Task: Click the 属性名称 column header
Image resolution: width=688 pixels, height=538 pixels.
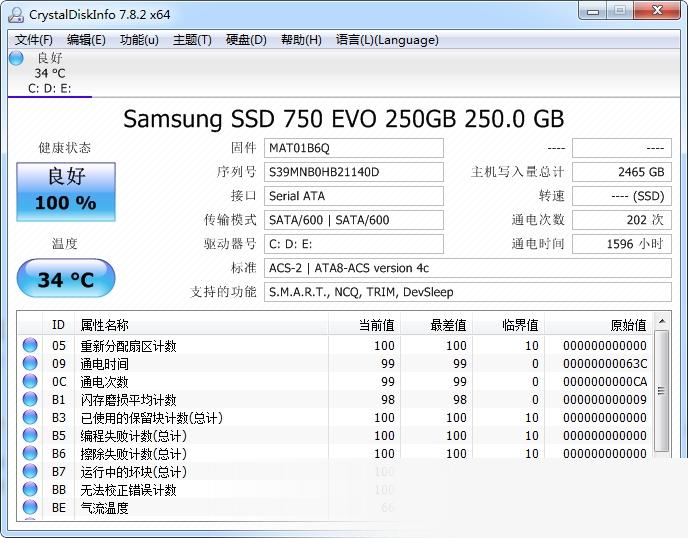Action: [201, 325]
